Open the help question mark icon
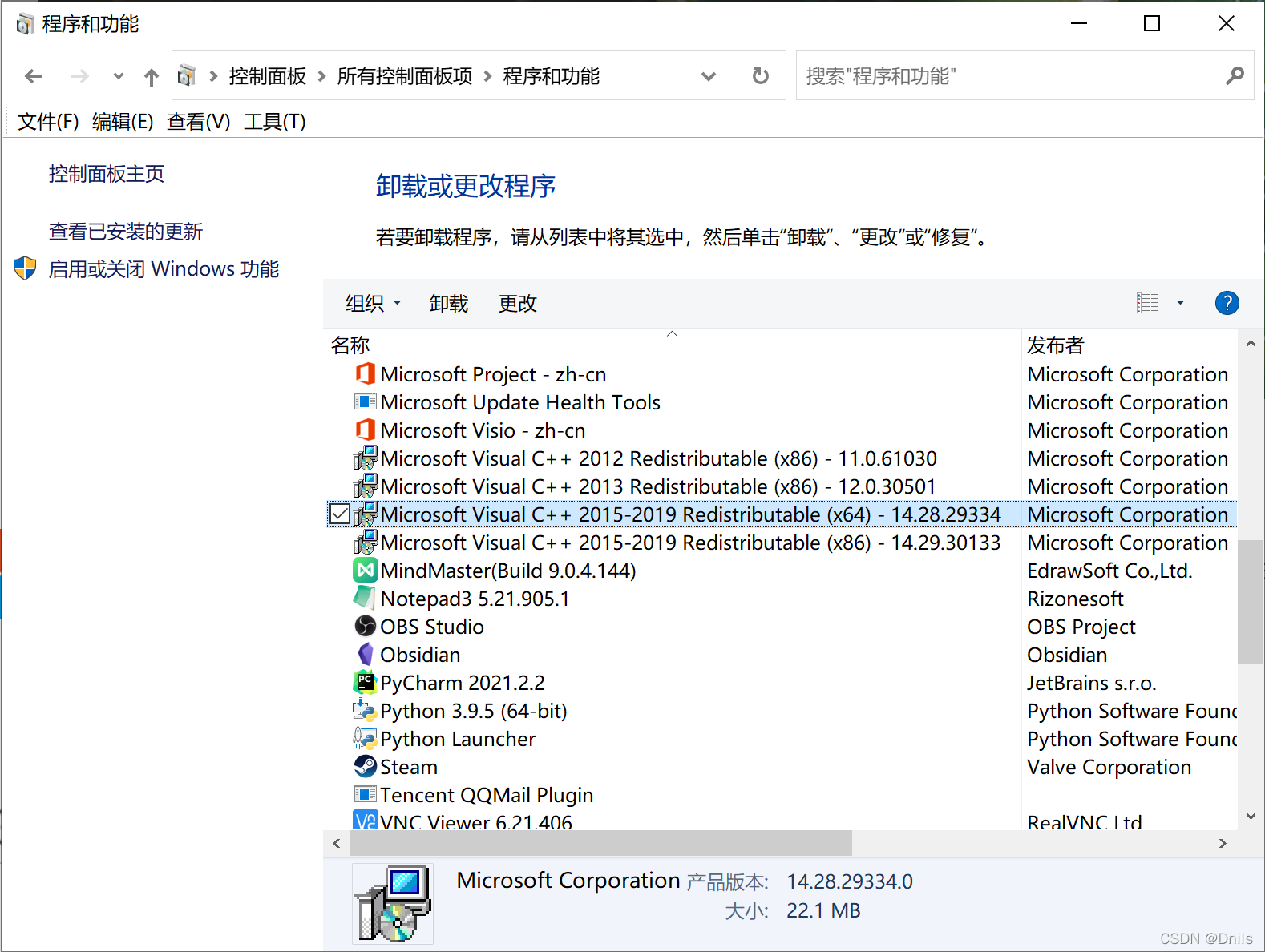The width and height of the screenshot is (1265, 952). (1227, 303)
